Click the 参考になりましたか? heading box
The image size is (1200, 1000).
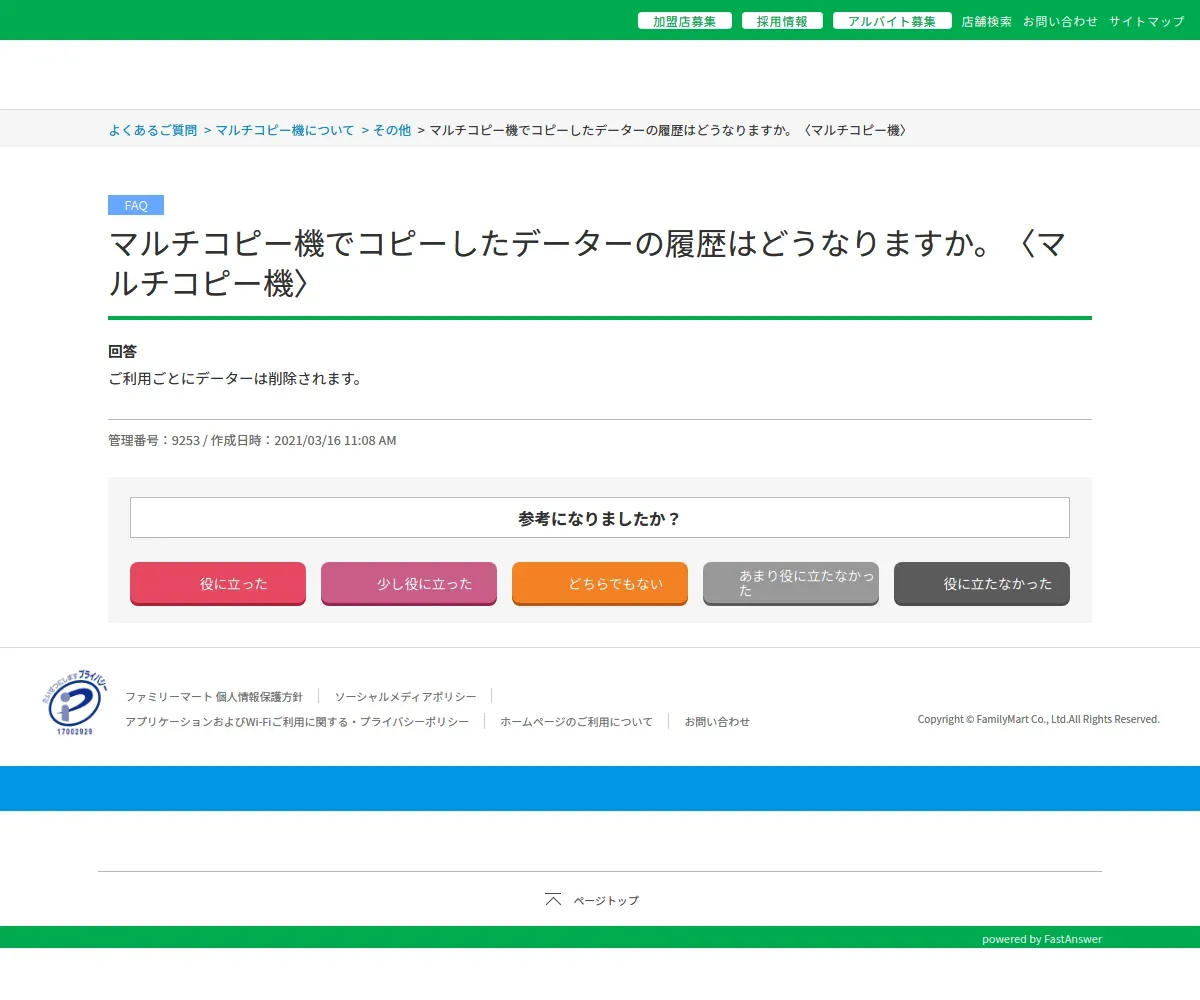coord(600,518)
